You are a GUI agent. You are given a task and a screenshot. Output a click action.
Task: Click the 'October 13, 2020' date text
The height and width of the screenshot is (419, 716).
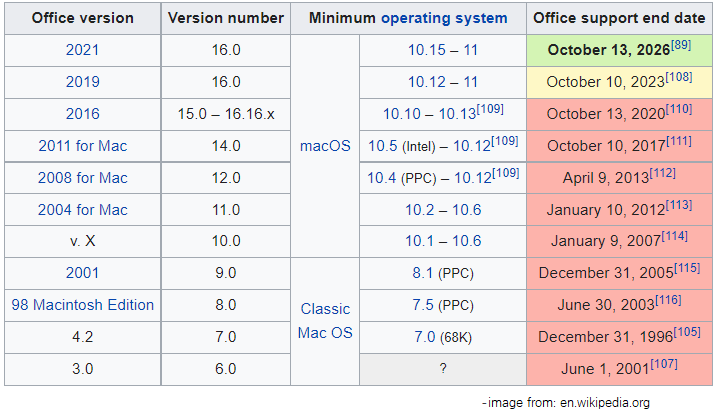coord(606,114)
